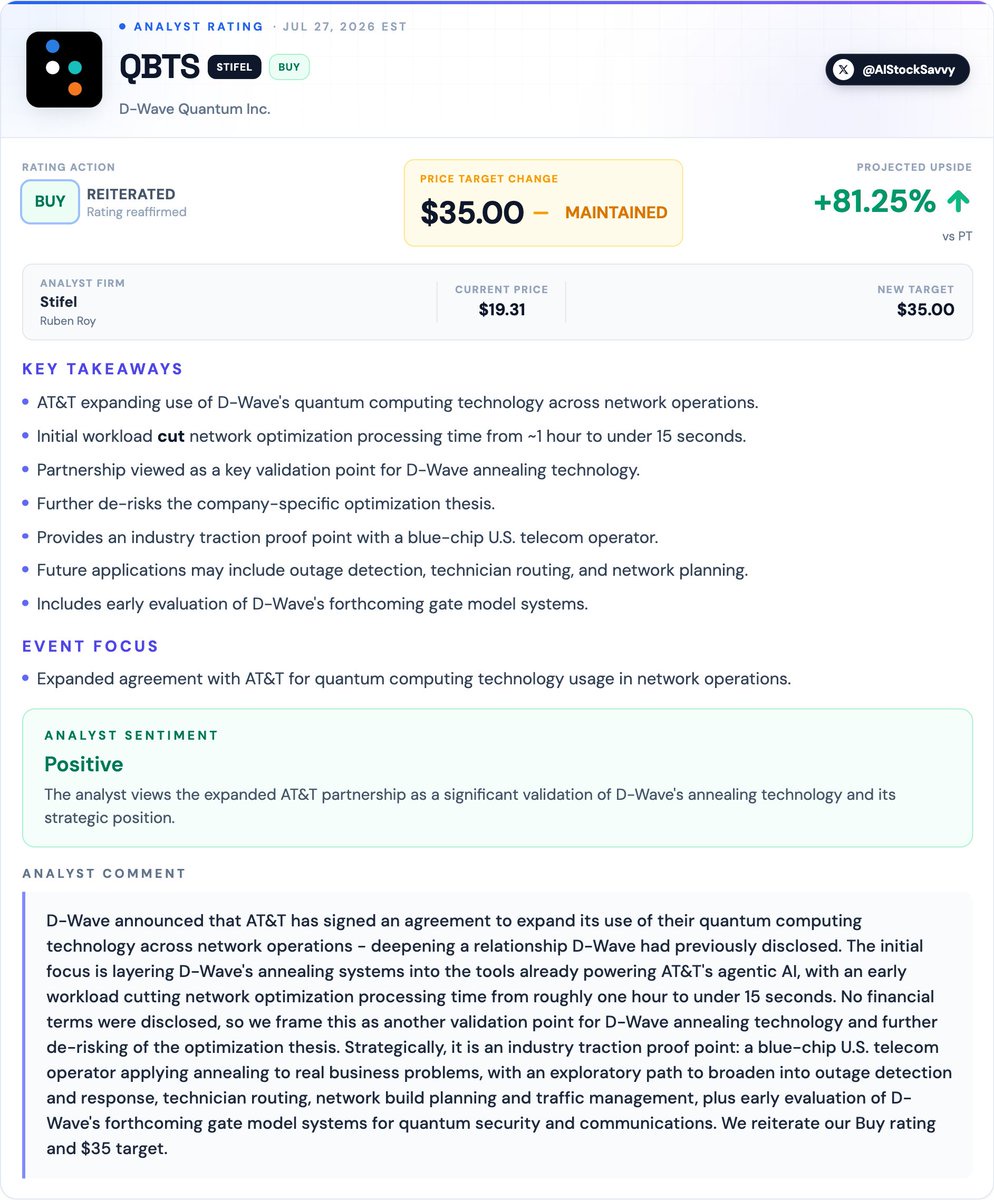The height and width of the screenshot is (1200, 994).
Task: Click the BUY rating action box
Action: point(50,201)
